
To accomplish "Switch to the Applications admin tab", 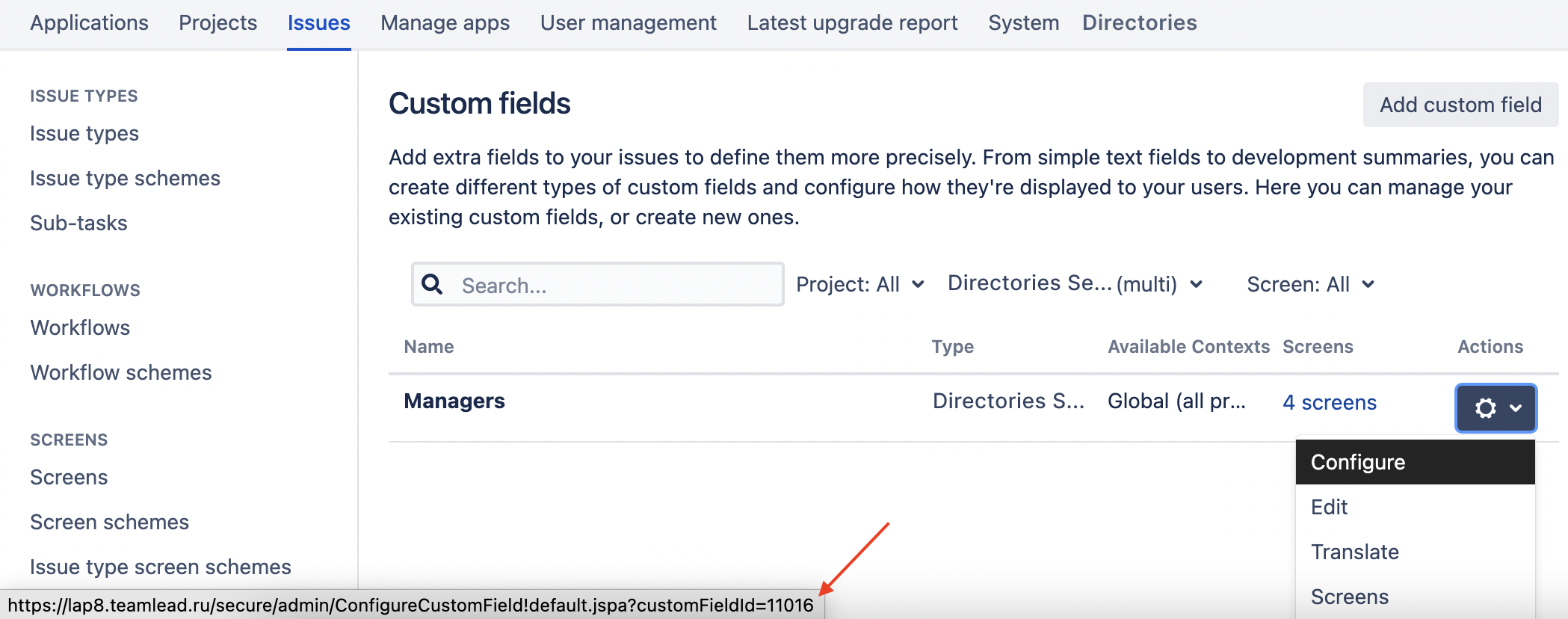I will (x=89, y=23).
